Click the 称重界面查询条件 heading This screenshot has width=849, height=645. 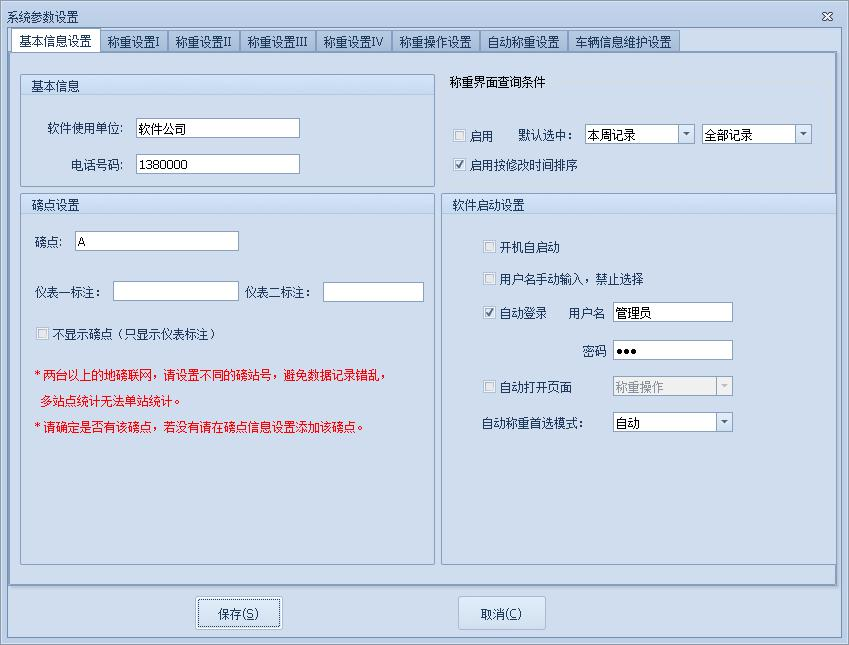click(497, 82)
